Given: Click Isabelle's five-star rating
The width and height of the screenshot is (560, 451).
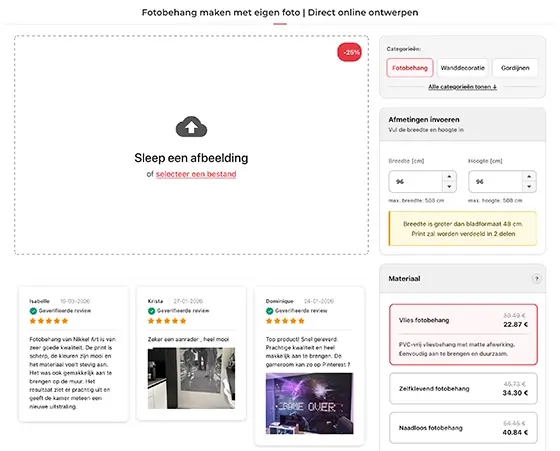Looking at the screenshot, I should click(x=49, y=321).
